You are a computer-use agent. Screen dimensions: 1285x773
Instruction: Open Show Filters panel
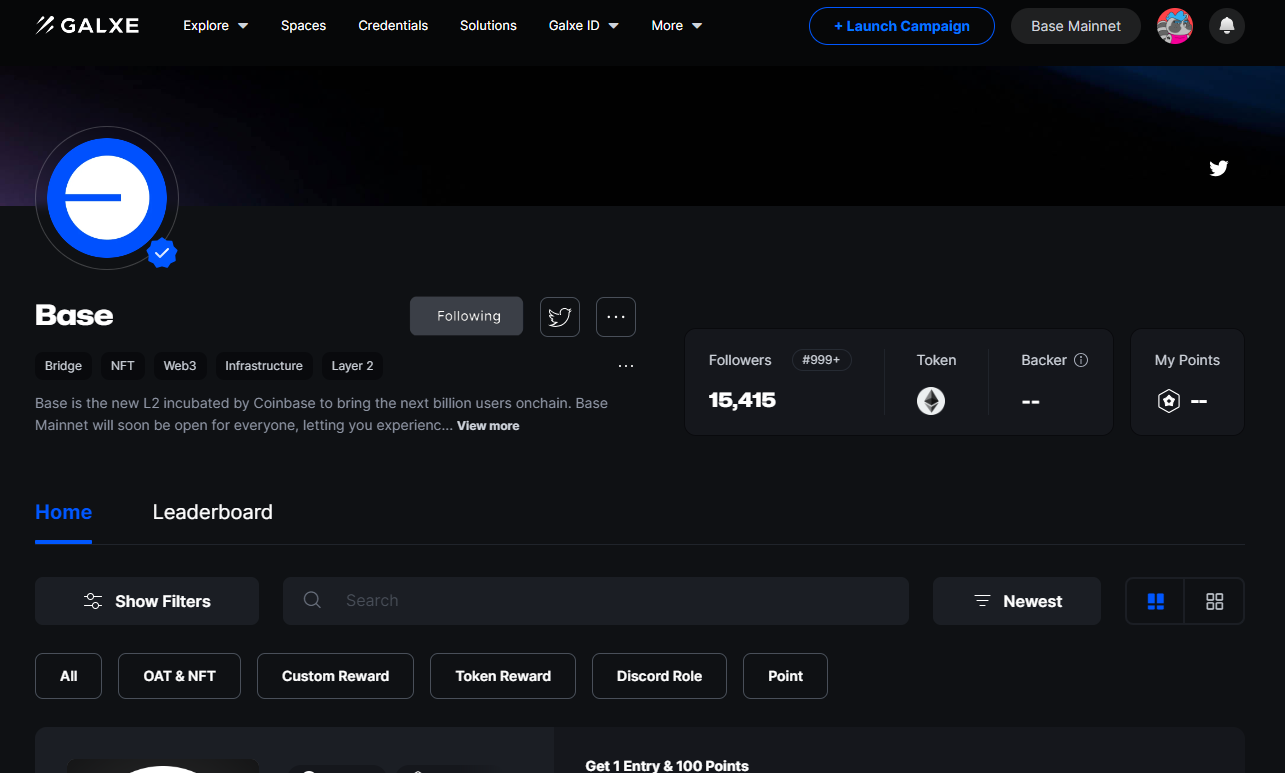click(147, 601)
